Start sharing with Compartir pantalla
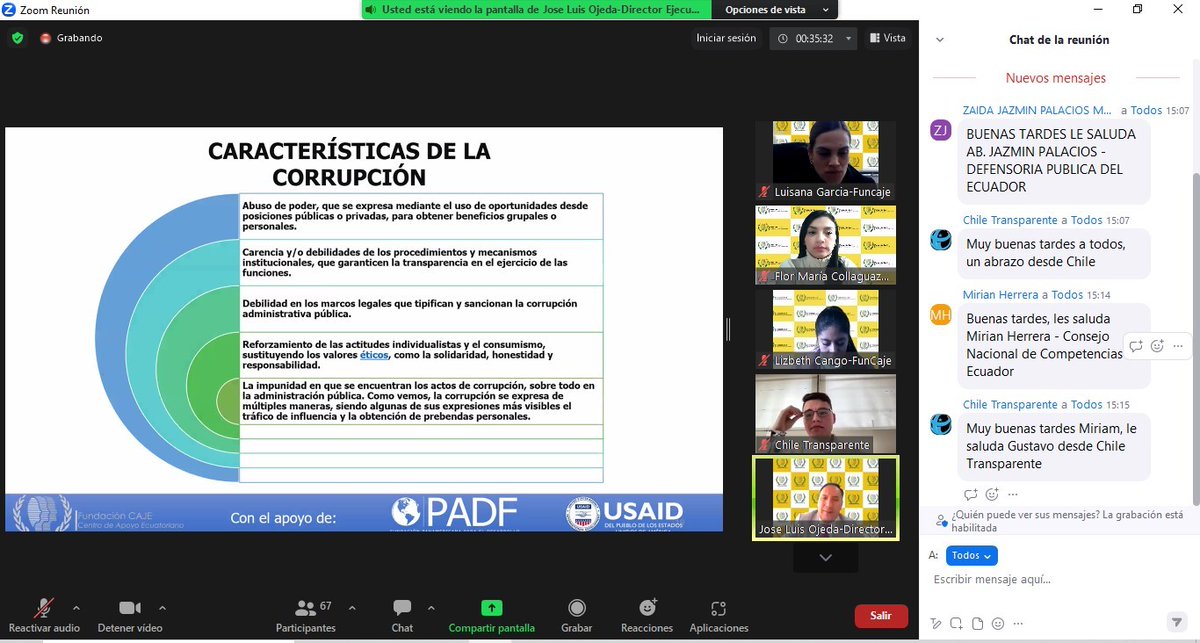This screenshot has width=1200, height=643. click(x=491, y=614)
